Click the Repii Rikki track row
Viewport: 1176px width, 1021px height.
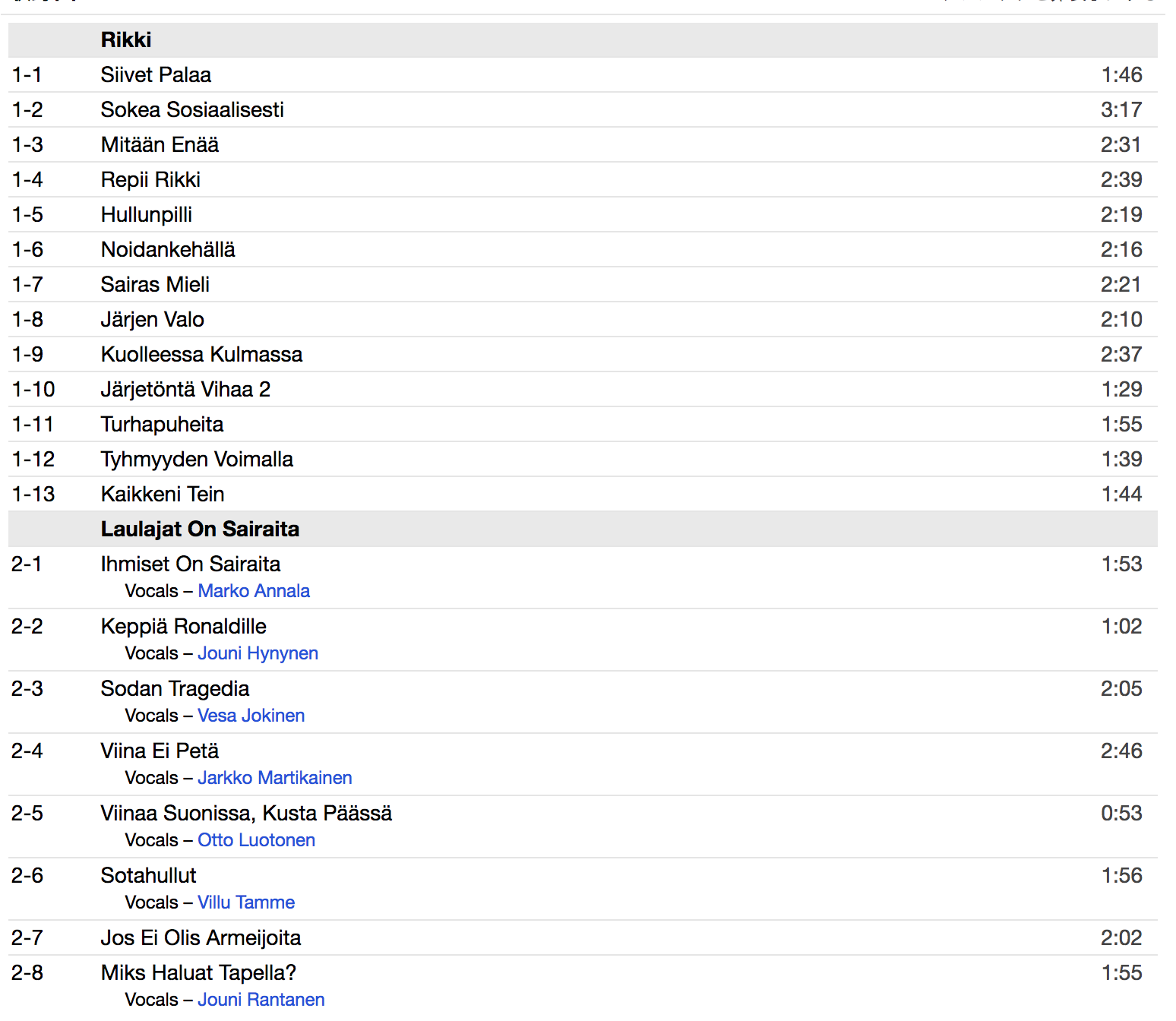pos(583,180)
